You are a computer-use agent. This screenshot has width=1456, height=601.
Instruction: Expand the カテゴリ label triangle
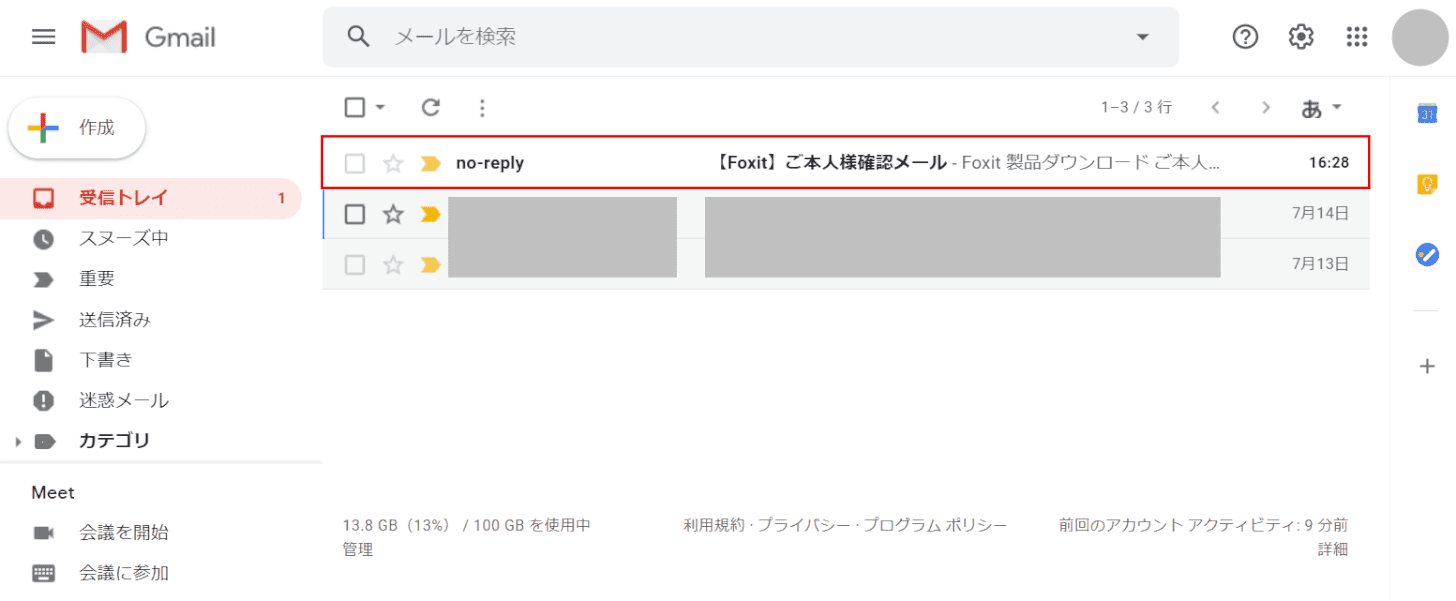17,441
